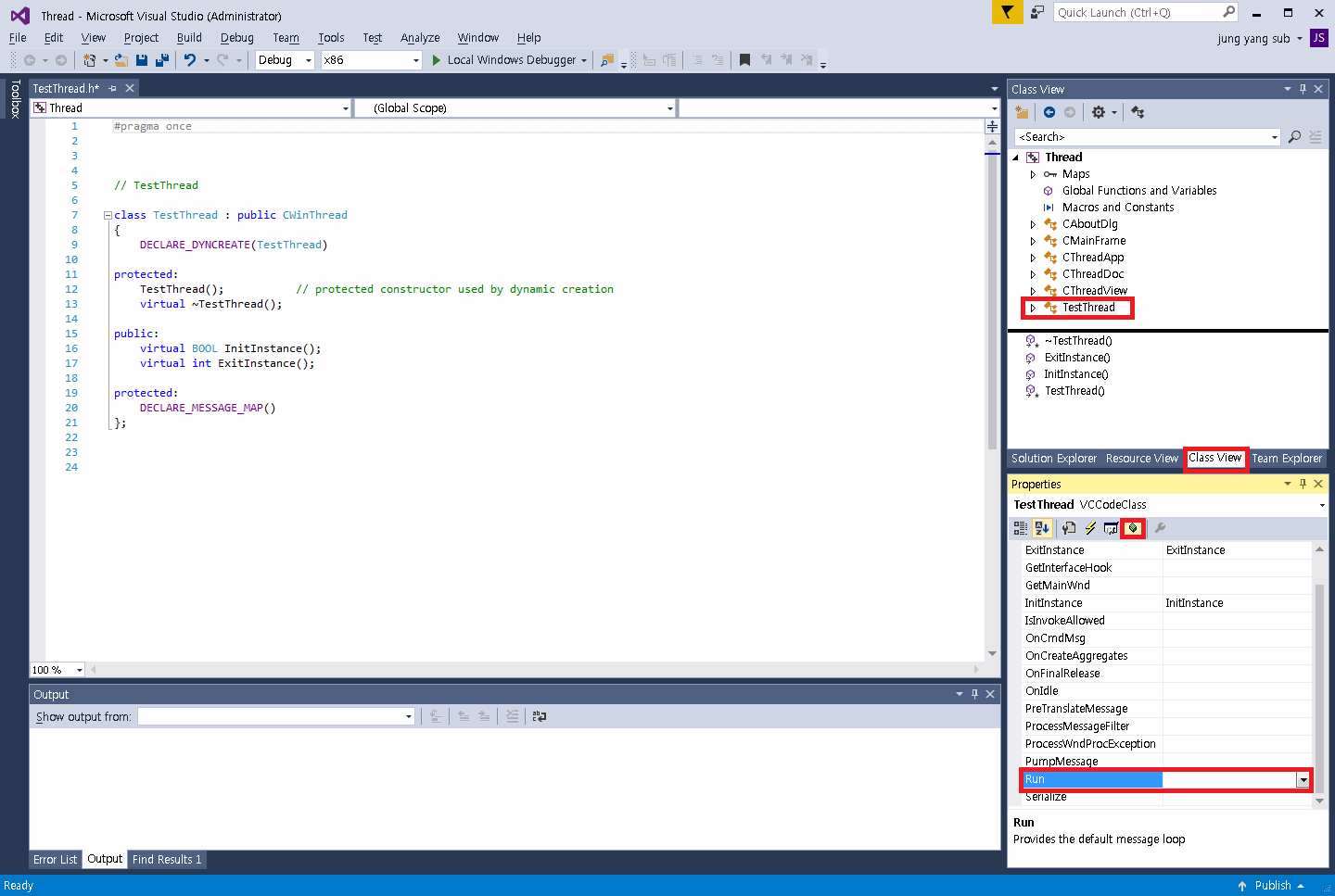1335x896 pixels.
Task: Open the Debug configuration dropdown
Action: [309, 60]
